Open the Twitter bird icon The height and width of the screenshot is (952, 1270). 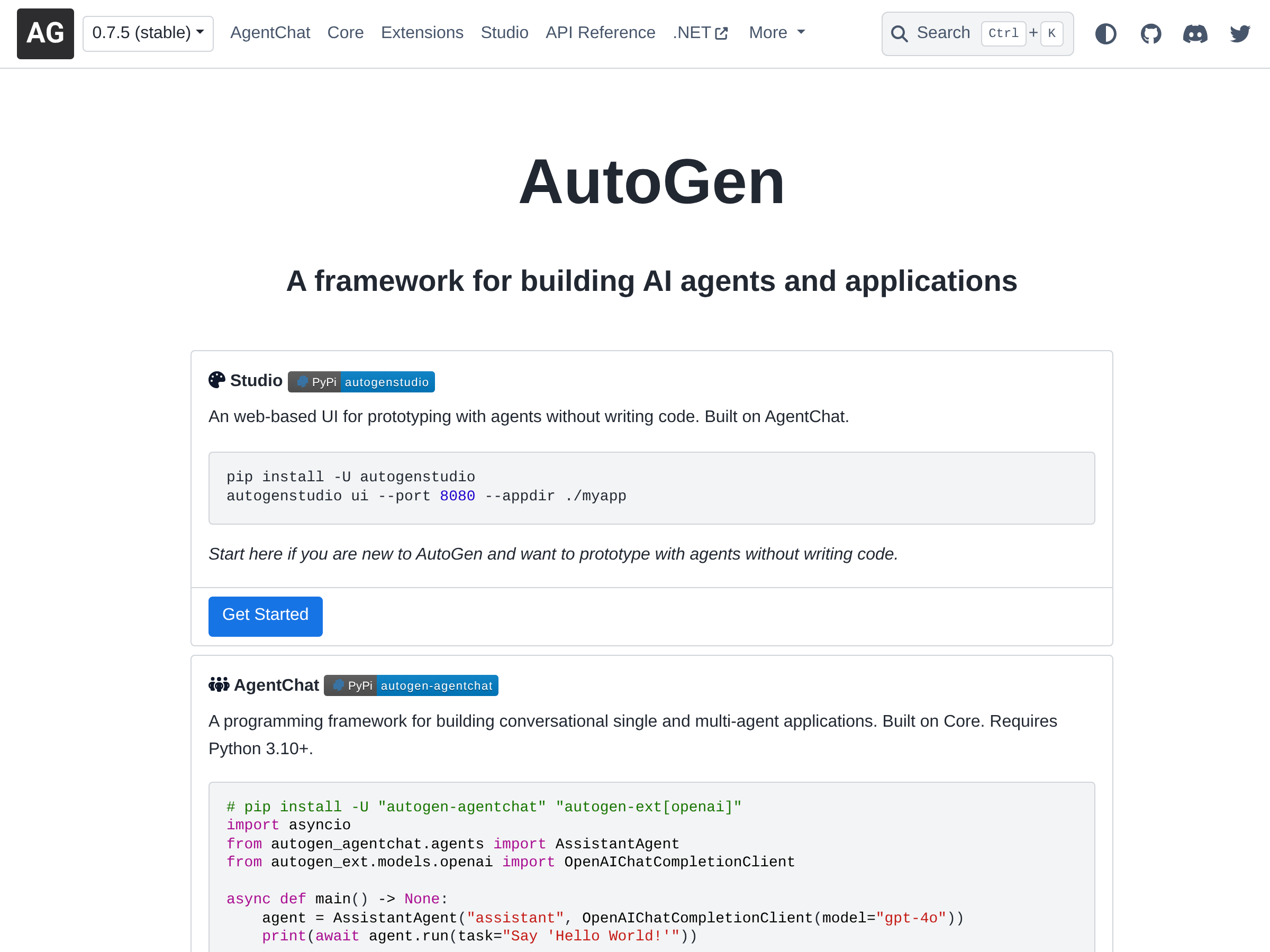click(x=1239, y=33)
